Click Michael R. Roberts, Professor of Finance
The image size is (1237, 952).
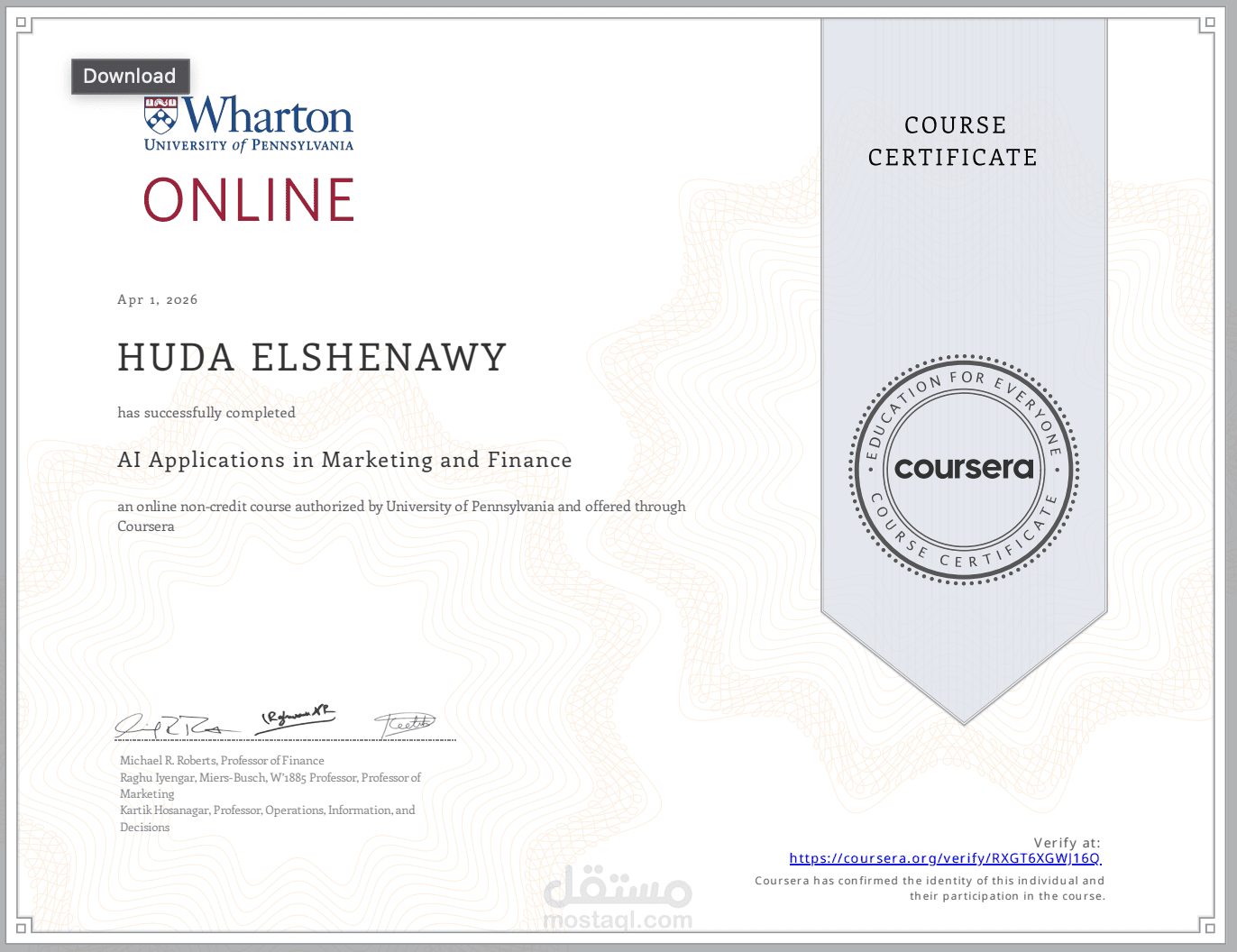(x=222, y=760)
